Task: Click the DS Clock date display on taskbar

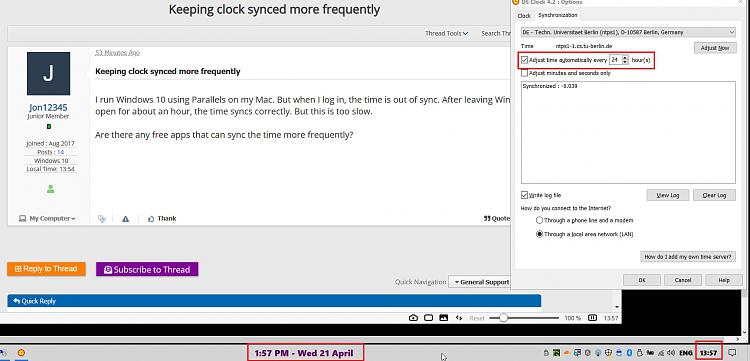Action: tap(304, 353)
